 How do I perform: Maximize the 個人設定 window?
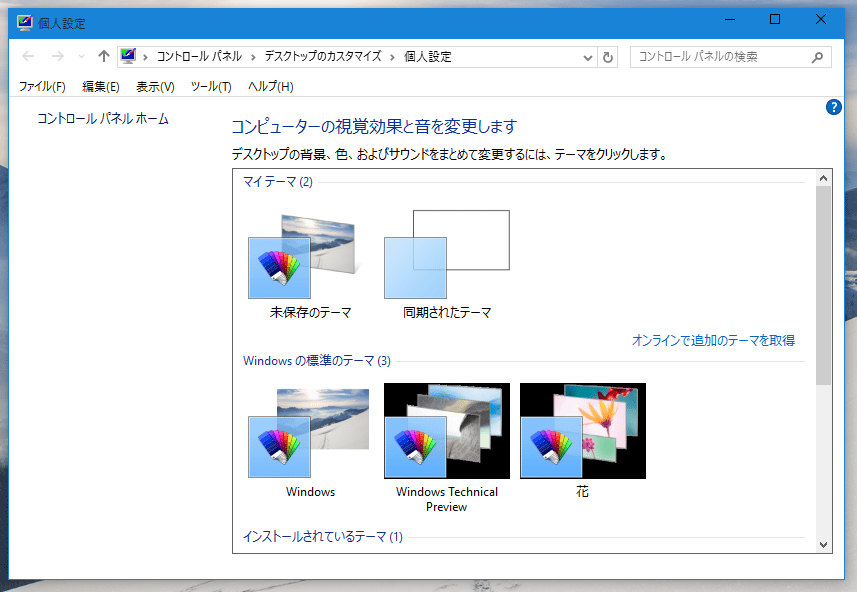coord(775,20)
